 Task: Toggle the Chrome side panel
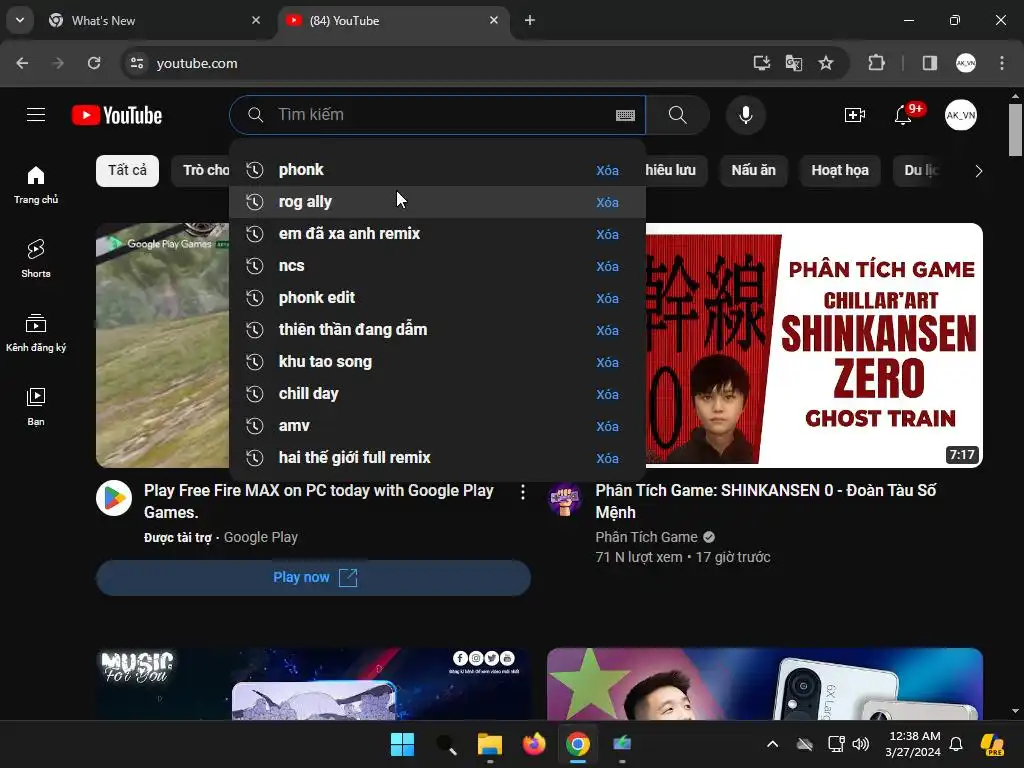pyautogui.click(x=929, y=63)
